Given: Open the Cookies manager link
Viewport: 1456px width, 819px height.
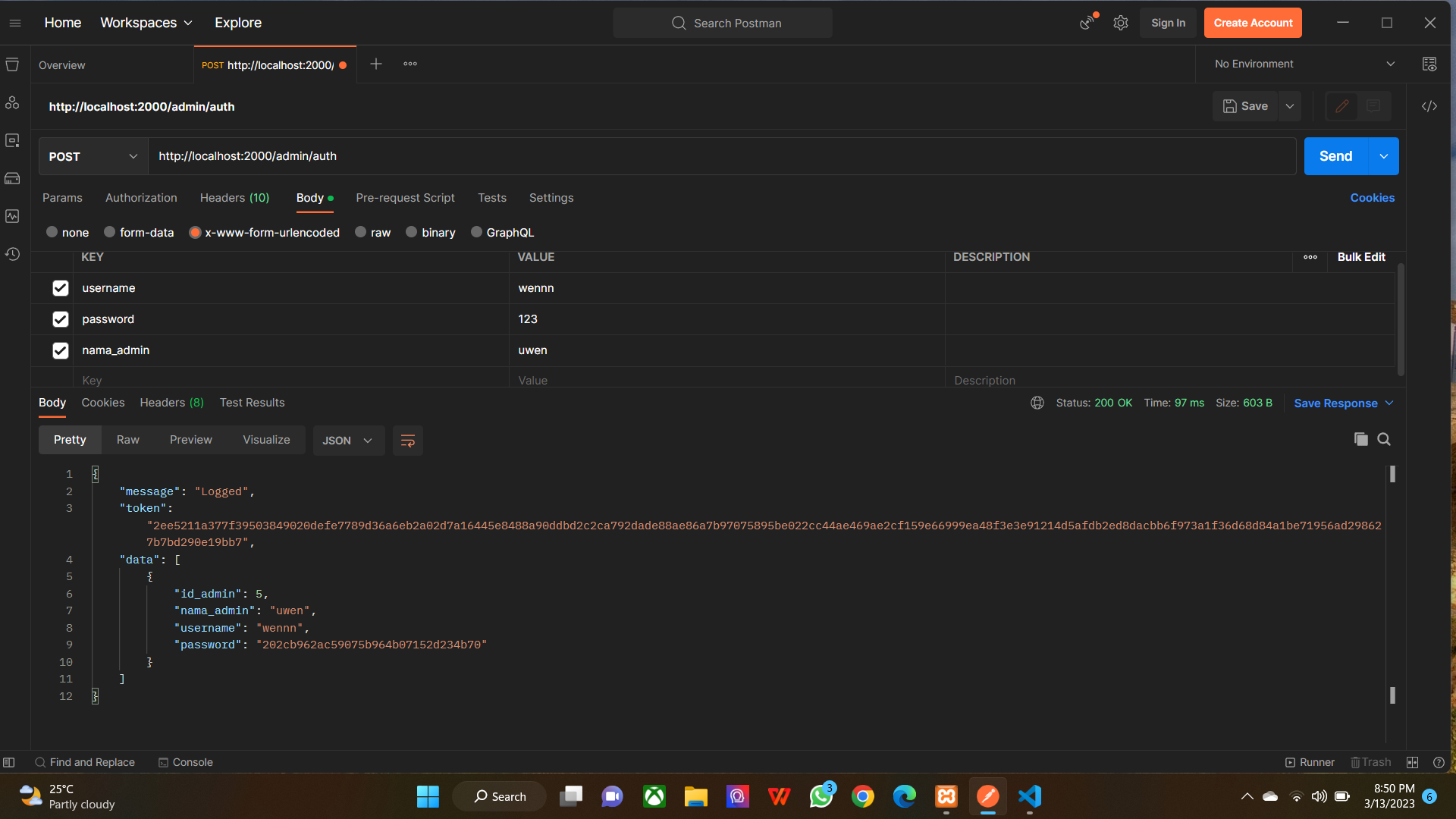Looking at the screenshot, I should (1372, 198).
